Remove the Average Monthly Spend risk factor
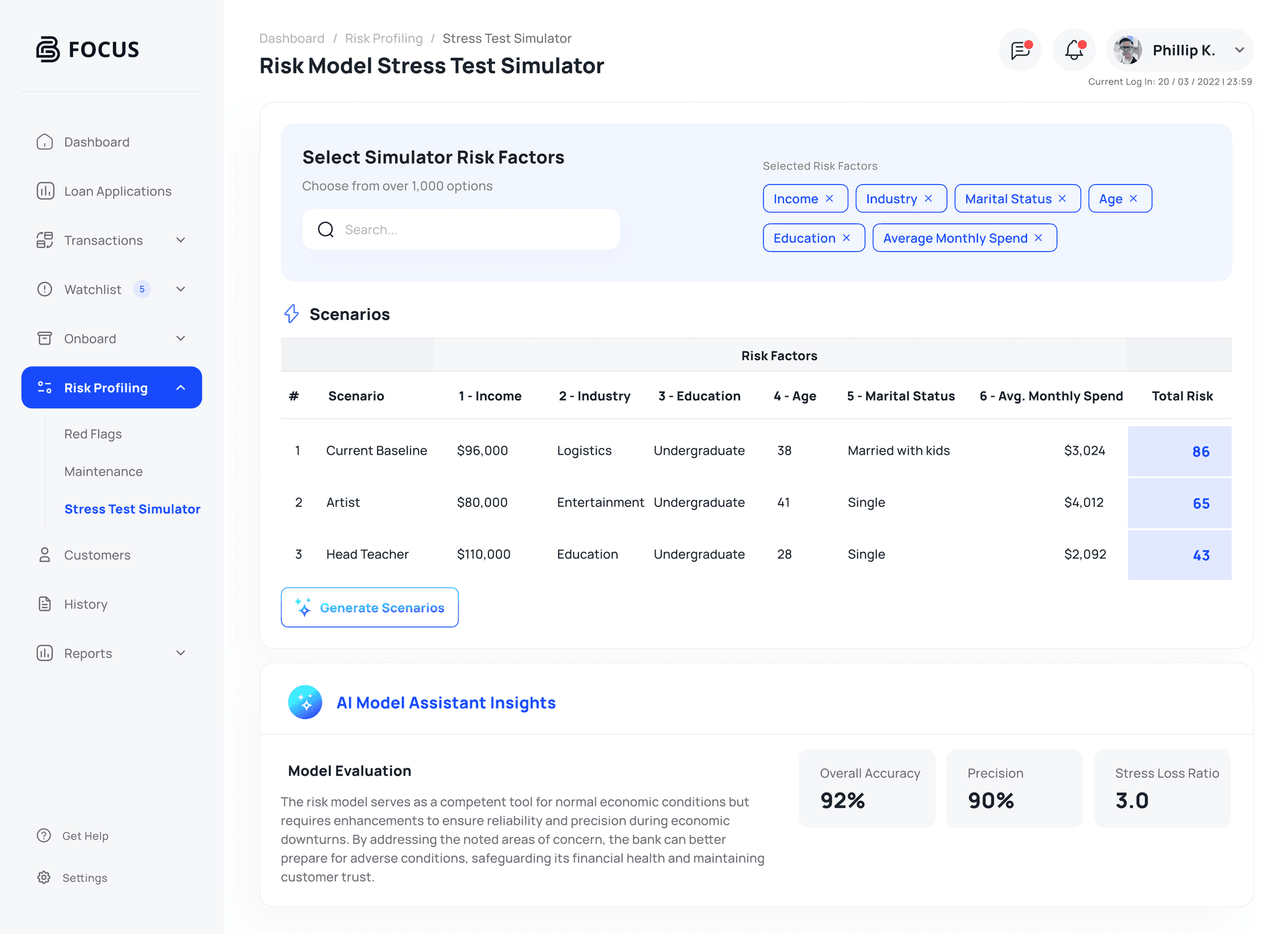 click(x=1038, y=238)
